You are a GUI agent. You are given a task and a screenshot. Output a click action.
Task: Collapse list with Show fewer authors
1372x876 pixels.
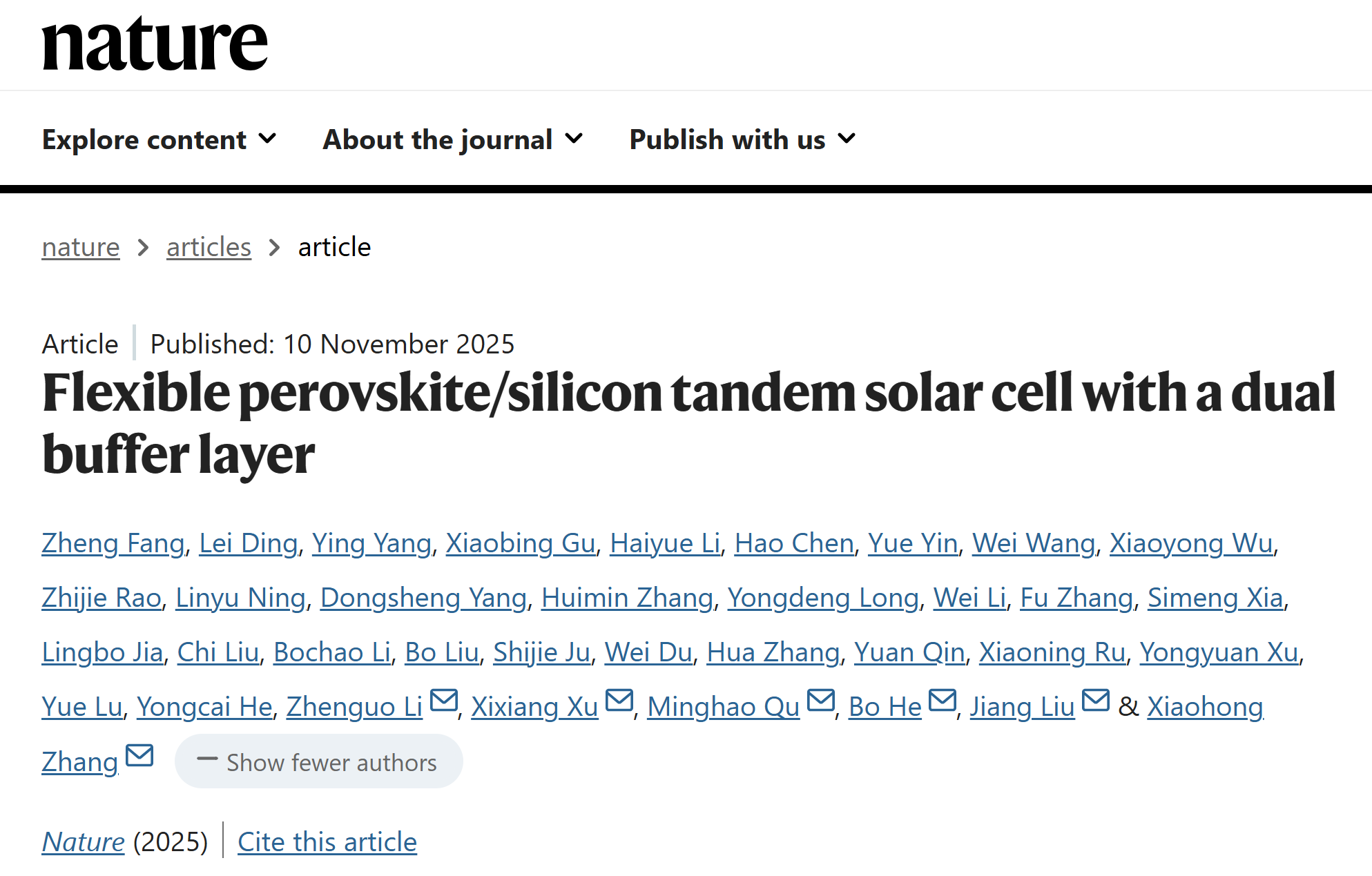318,762
